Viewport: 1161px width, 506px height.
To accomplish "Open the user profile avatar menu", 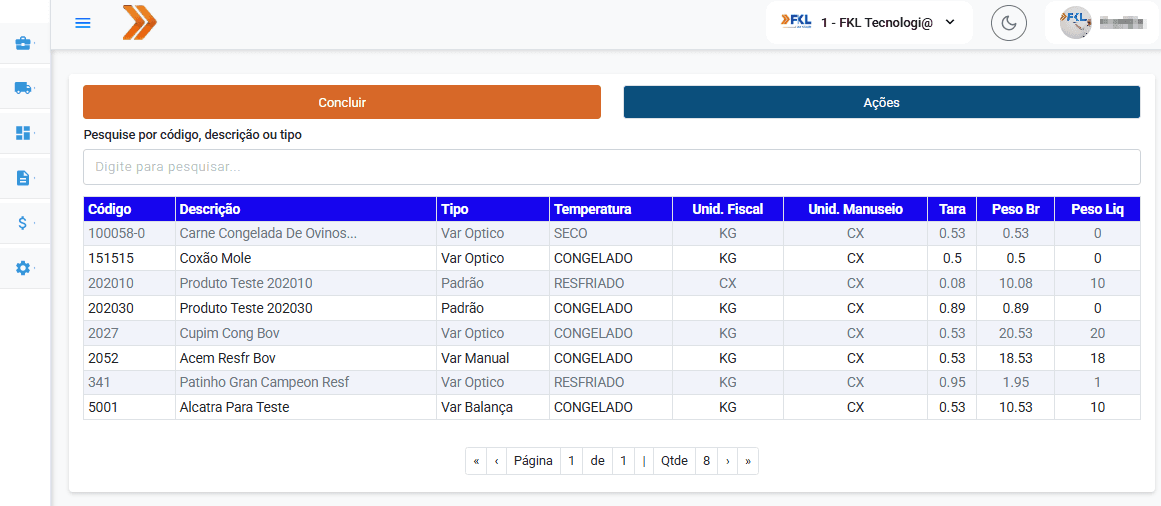I will click(x=1100, y=22).
